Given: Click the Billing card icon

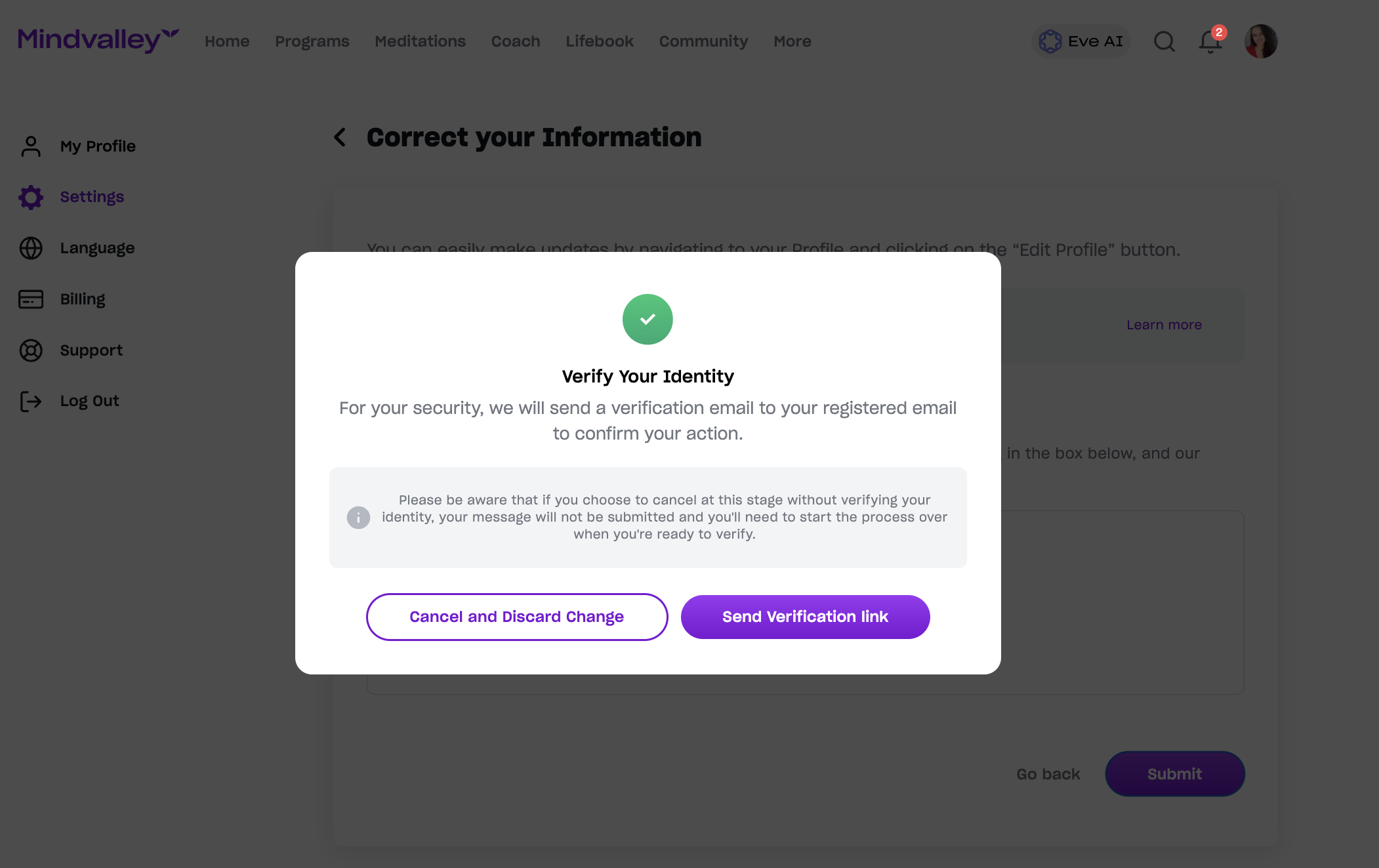Looking at the screenshot, I should pyautogui.click(x=31, y=299).
